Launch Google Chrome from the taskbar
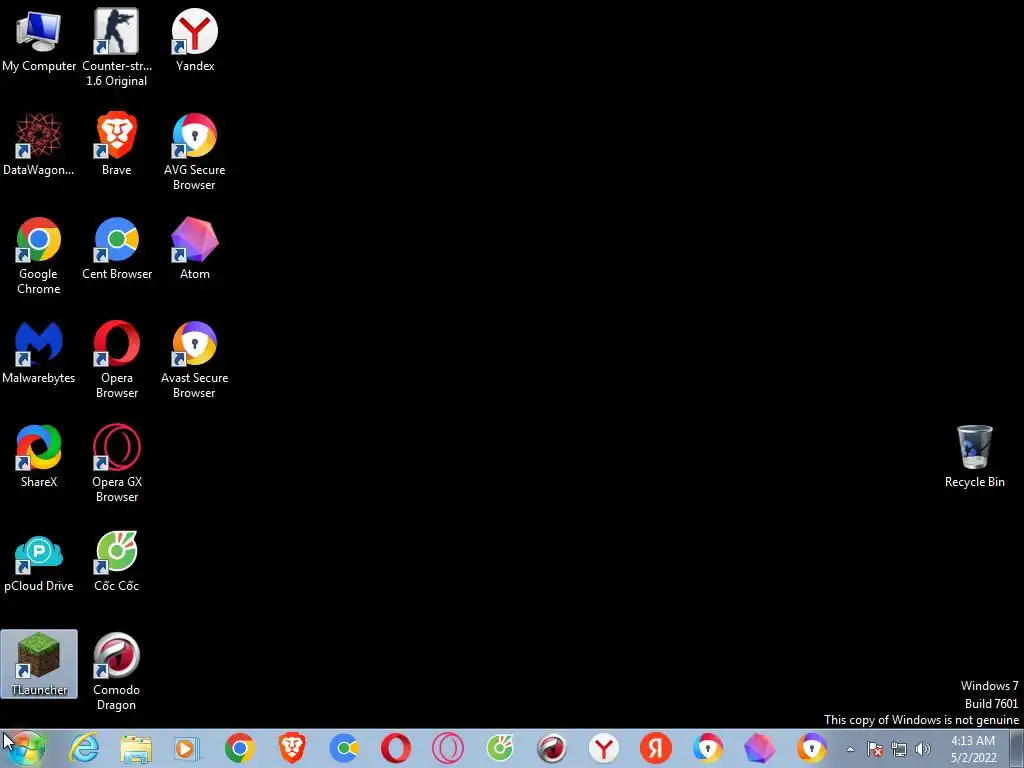The width and height of the screenshot is (1024, 768). (240, 748)
